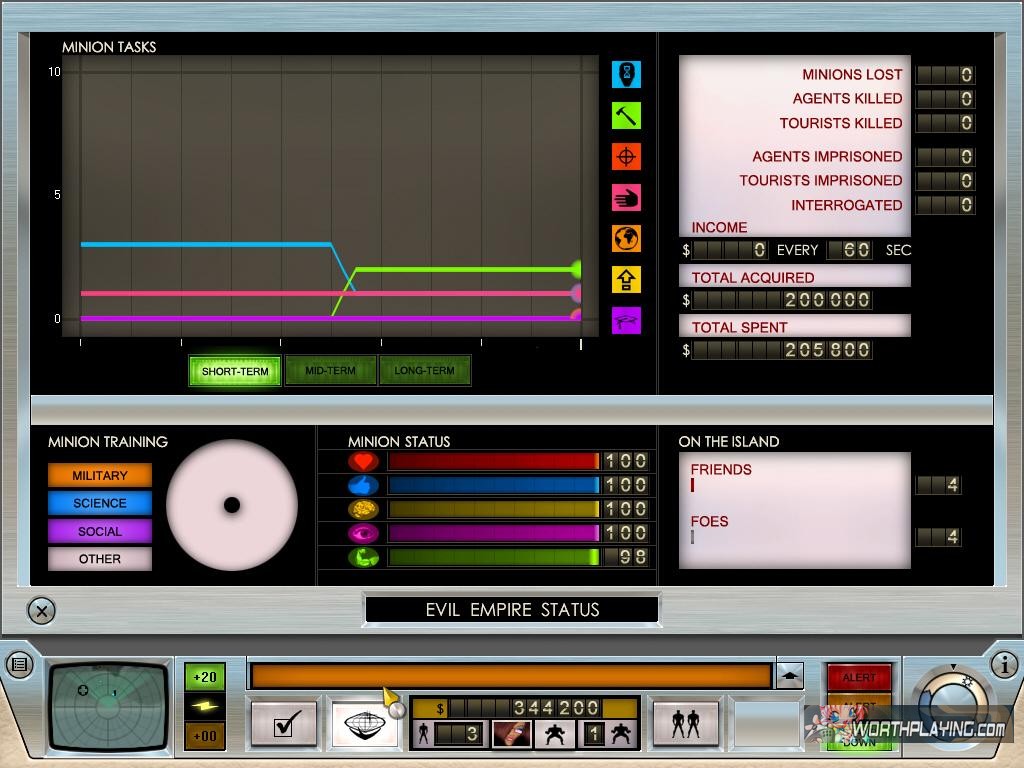1024x768 pixels.
Task: Switch graph to Long-Term view
Action: (x=424, y=371)
